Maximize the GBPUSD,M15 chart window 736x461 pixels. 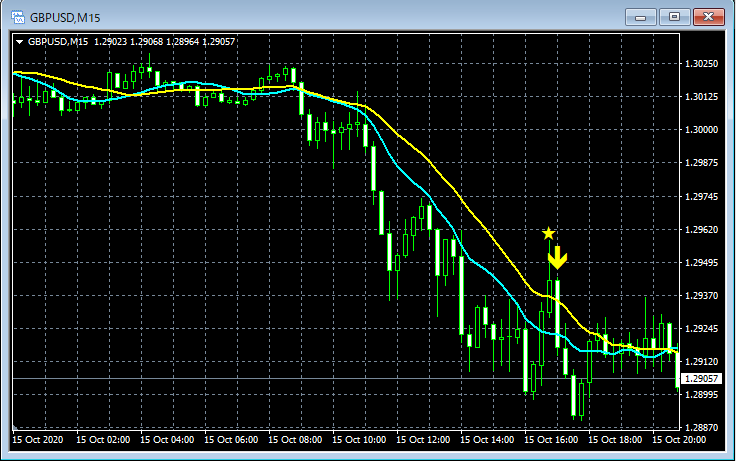(x=674, y=18)
